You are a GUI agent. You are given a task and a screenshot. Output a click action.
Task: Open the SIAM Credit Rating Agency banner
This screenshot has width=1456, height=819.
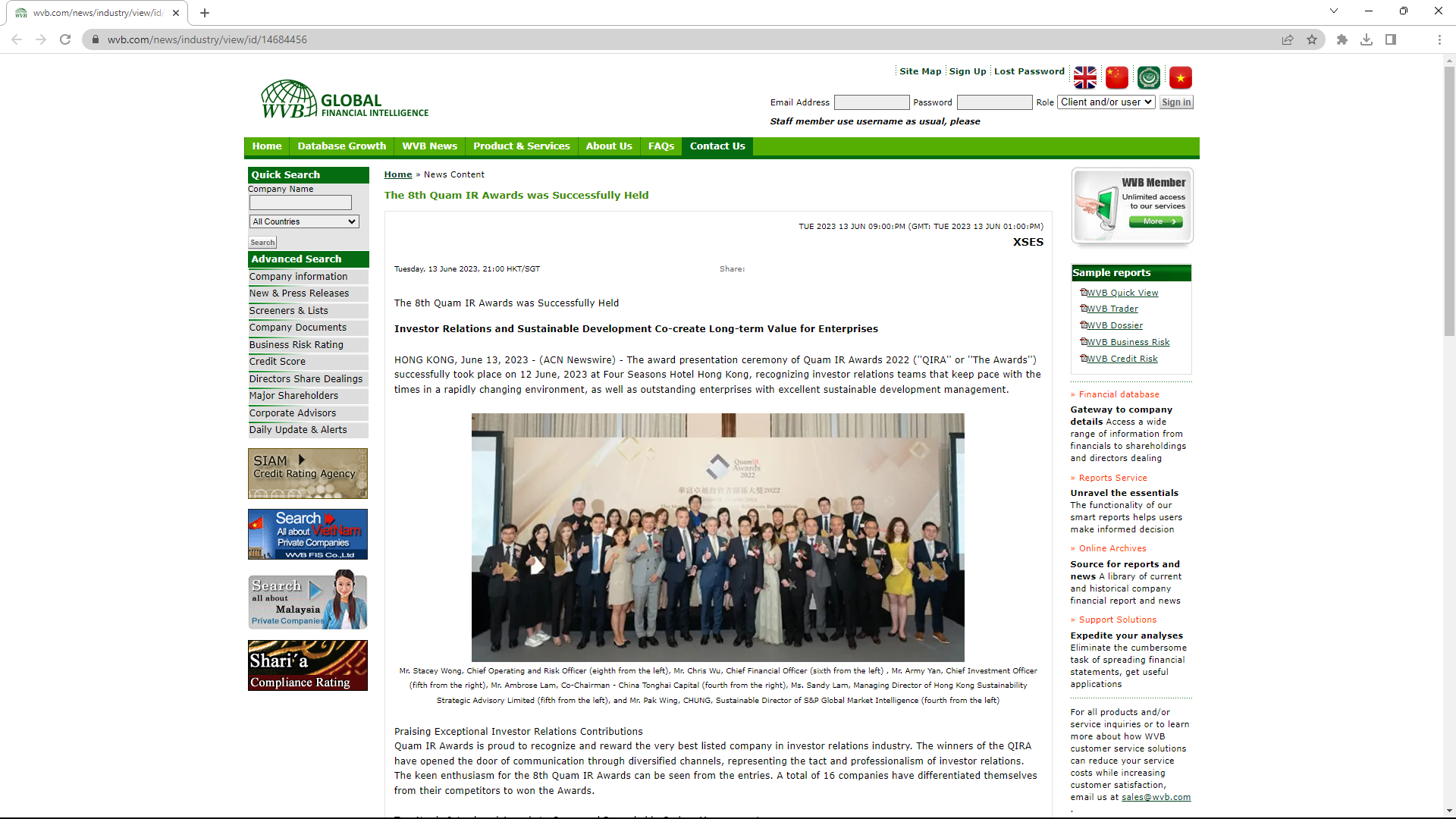[x=308, y=473]
